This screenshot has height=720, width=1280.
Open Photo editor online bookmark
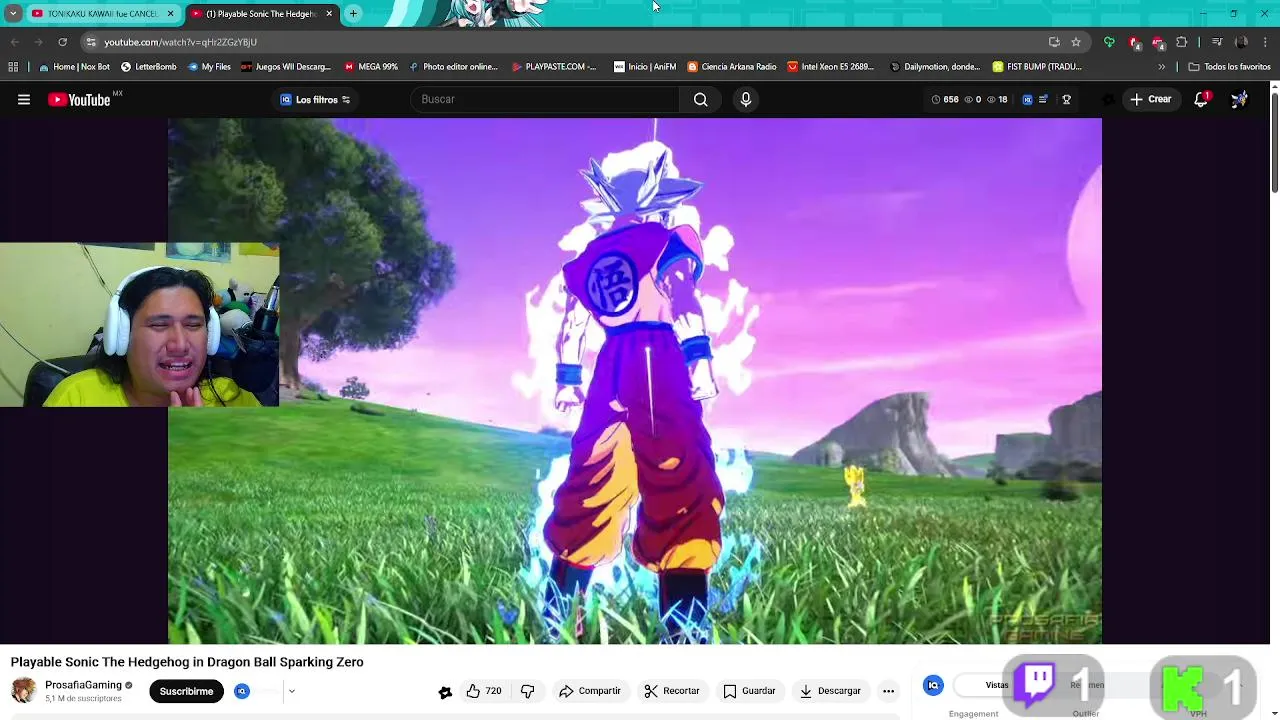coord(452,67)
